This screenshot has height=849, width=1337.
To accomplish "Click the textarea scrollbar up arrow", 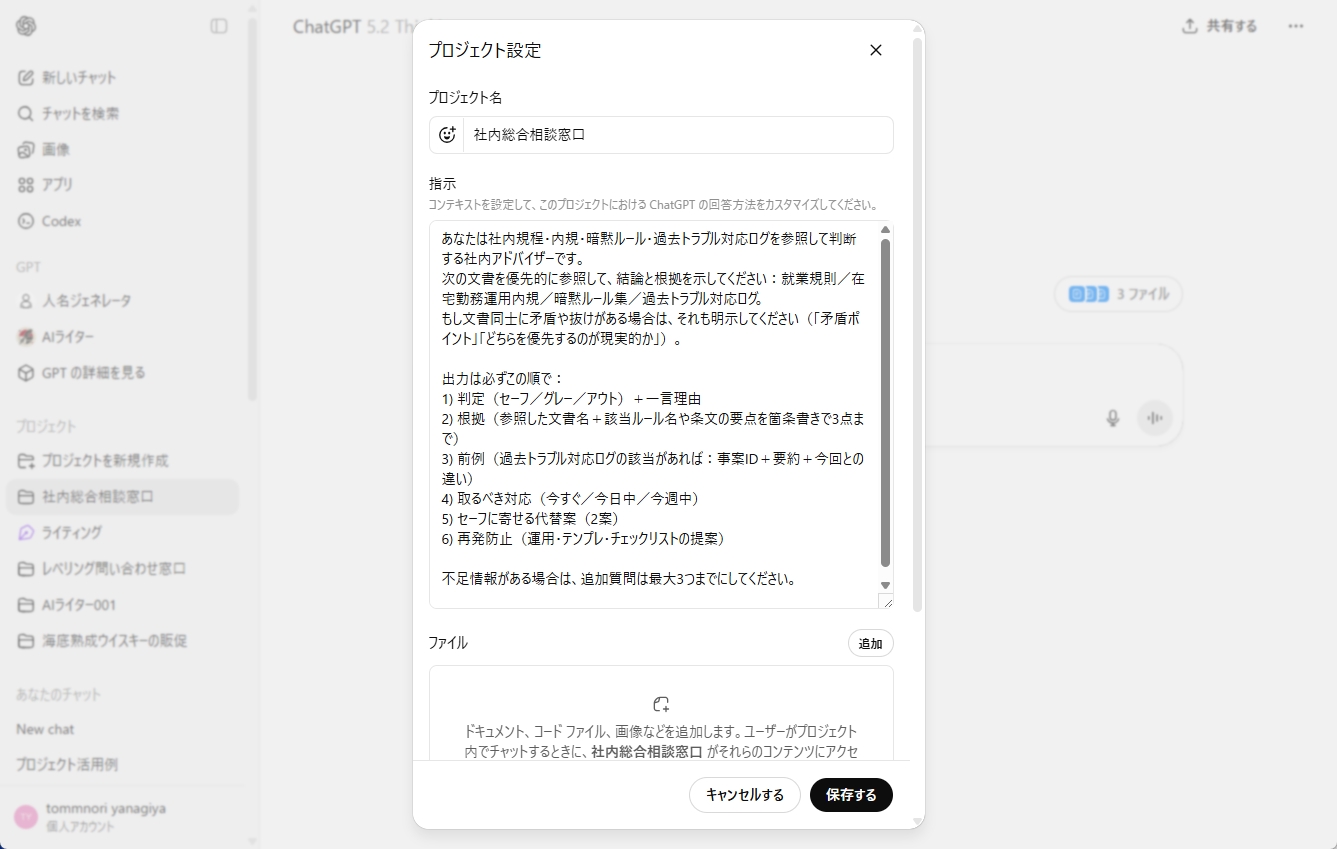I will 885,231.
